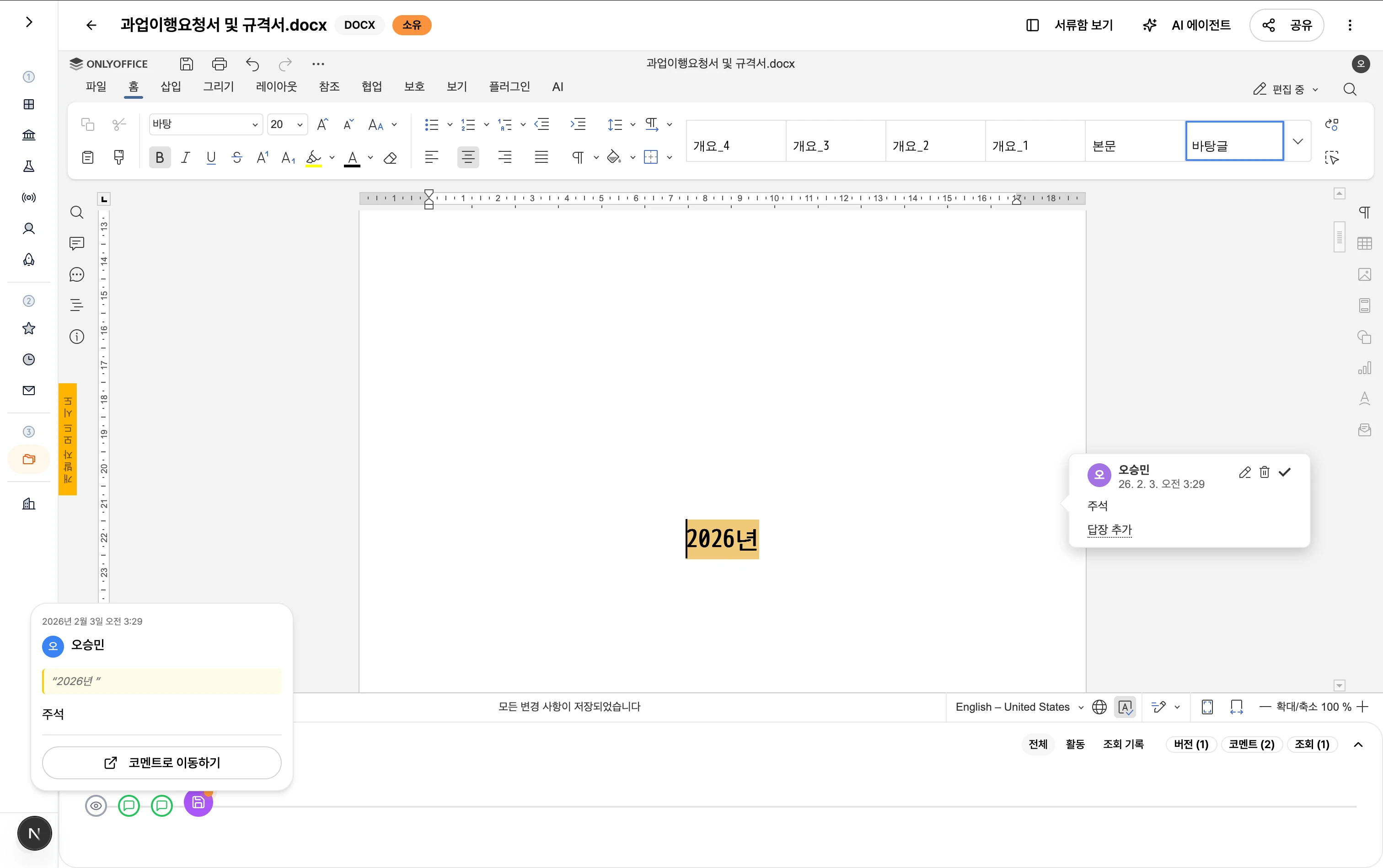
Task: Open the comments panel in left sidebar
Action: click(76, 243)
